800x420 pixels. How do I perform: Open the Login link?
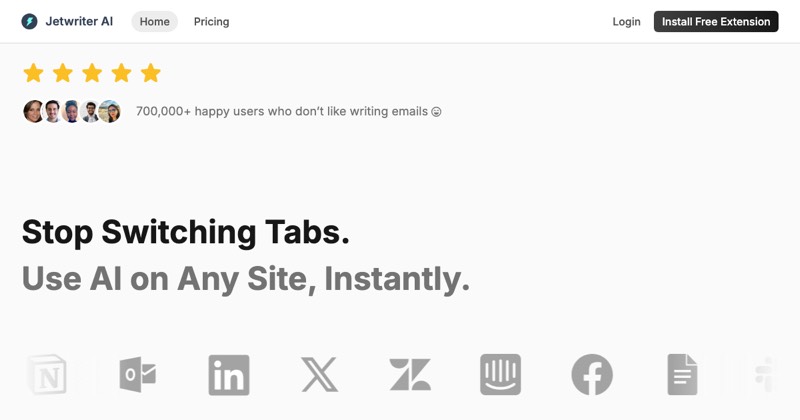[x=626, y=21]
